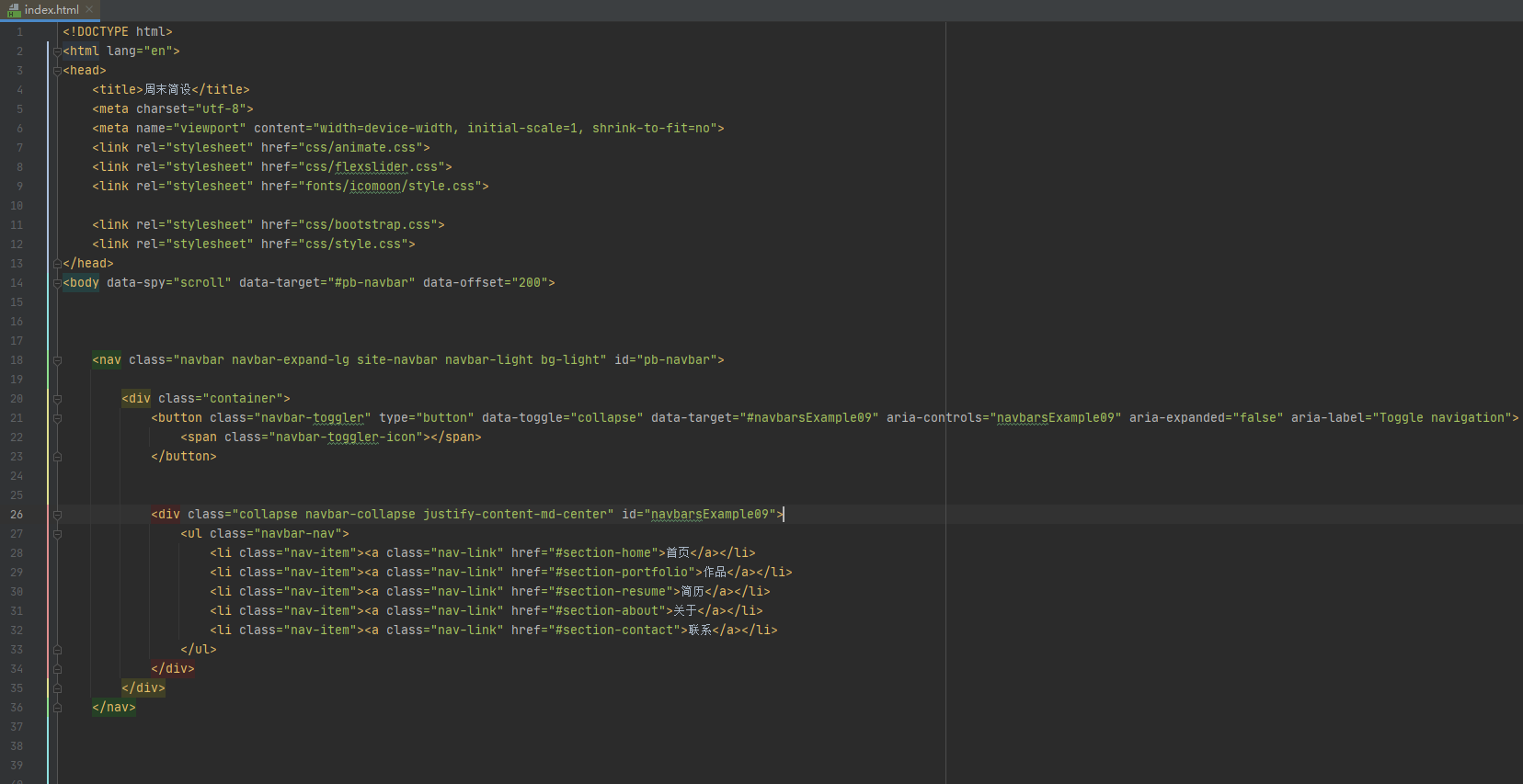The width and height of the screenshot is (1523, 784).
Task: Fold the nav element on line 18
Action: [57, 360]
